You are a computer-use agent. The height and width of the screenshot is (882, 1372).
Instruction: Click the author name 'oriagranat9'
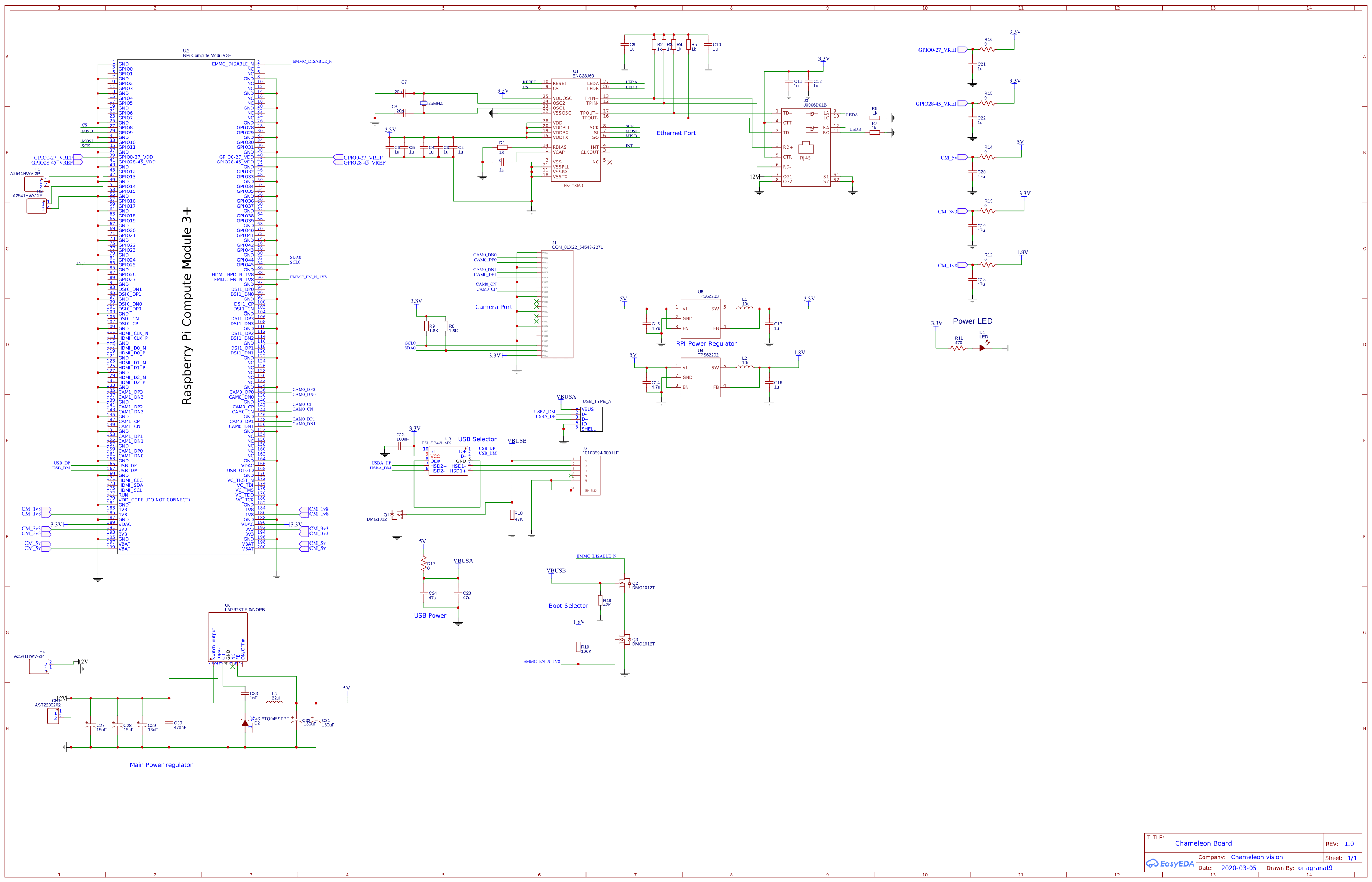point(1315,868)
